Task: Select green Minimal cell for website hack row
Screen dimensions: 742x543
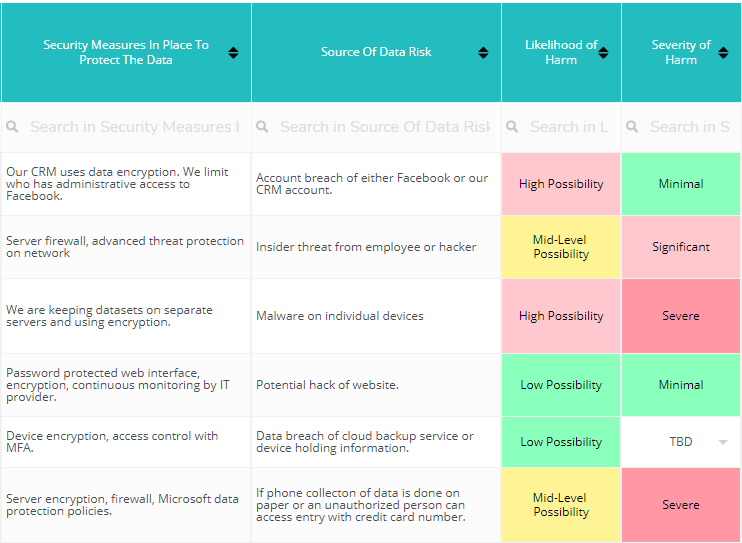Action: [681, 385]
